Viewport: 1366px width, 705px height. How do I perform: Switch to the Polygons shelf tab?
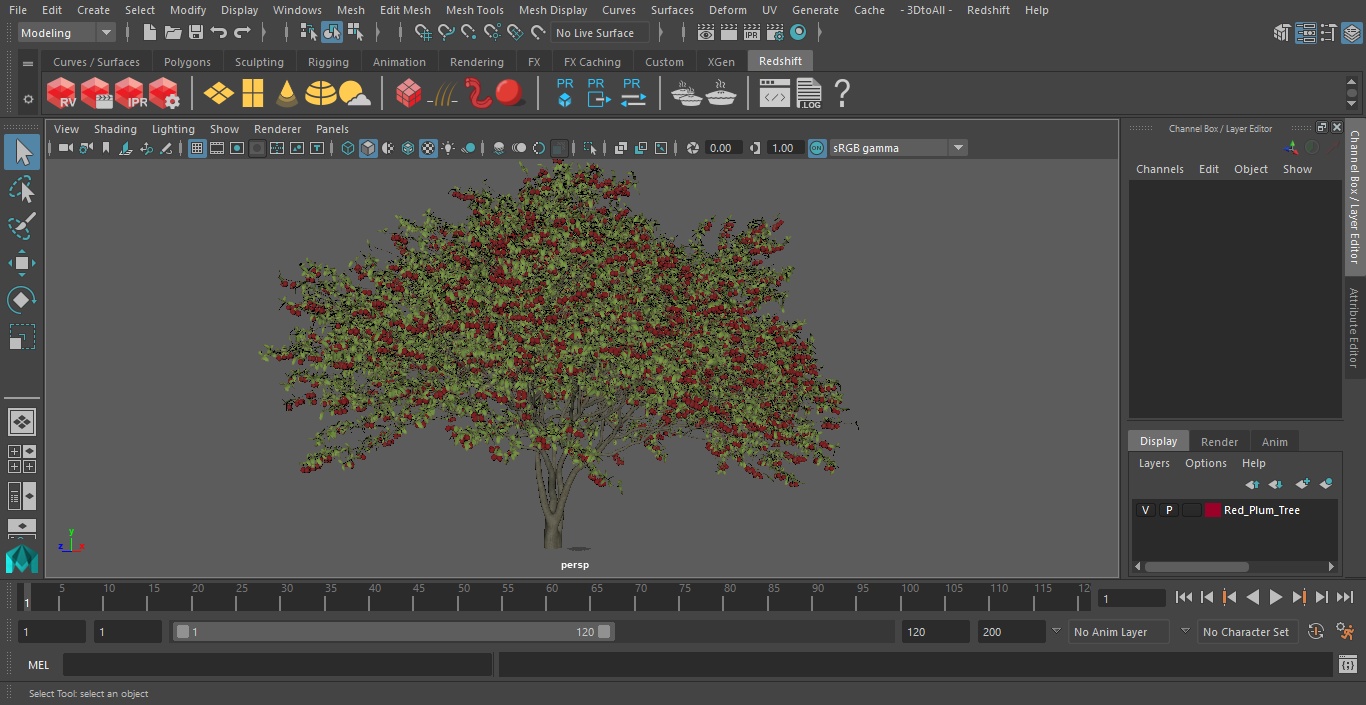187,62
